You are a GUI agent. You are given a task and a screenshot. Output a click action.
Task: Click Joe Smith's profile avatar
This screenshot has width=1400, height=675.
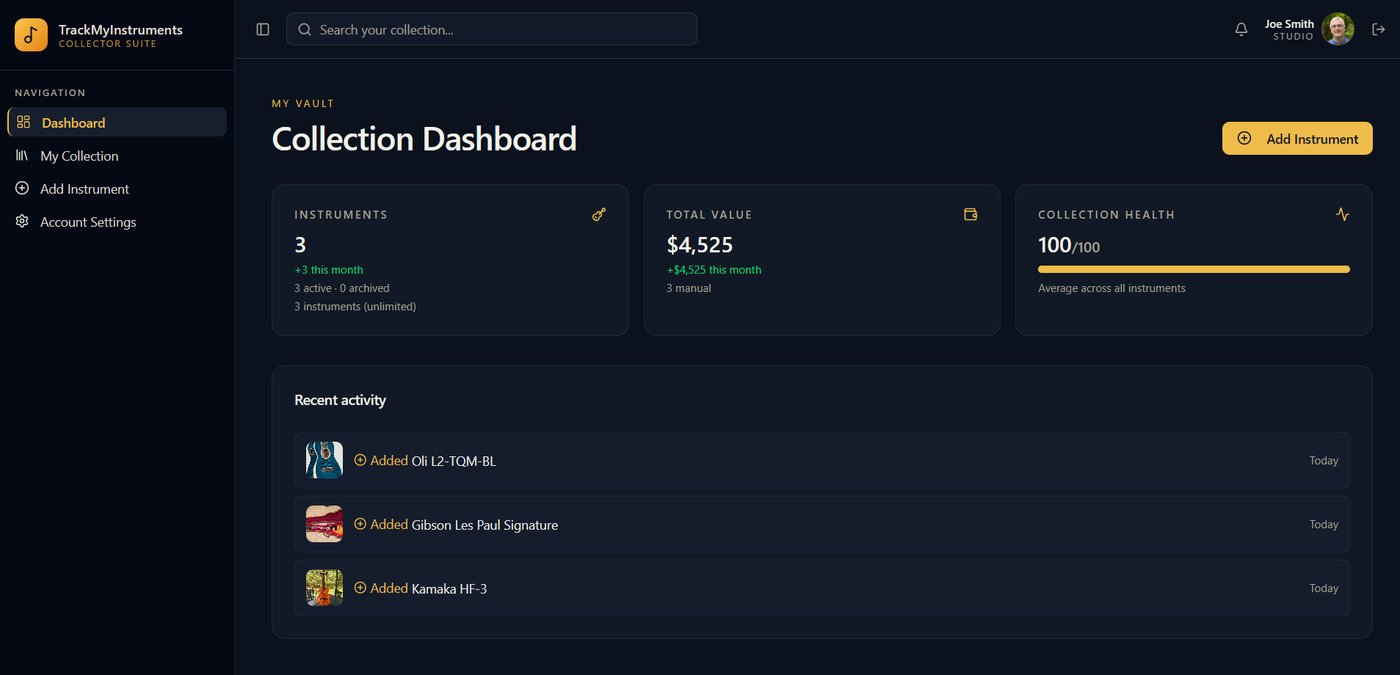[x=1338, y=29]
